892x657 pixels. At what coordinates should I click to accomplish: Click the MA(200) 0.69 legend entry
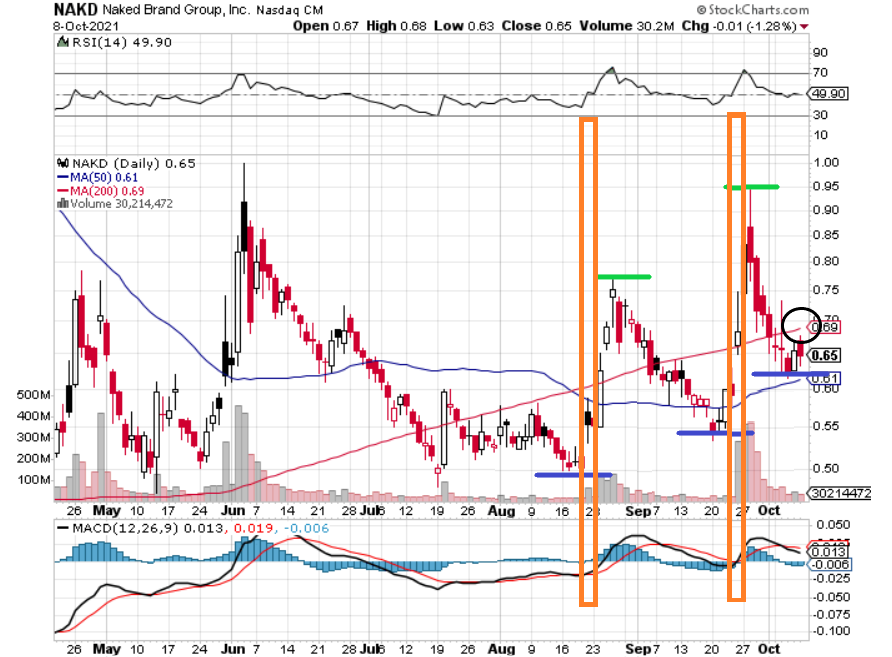click(x=100, y=191)
